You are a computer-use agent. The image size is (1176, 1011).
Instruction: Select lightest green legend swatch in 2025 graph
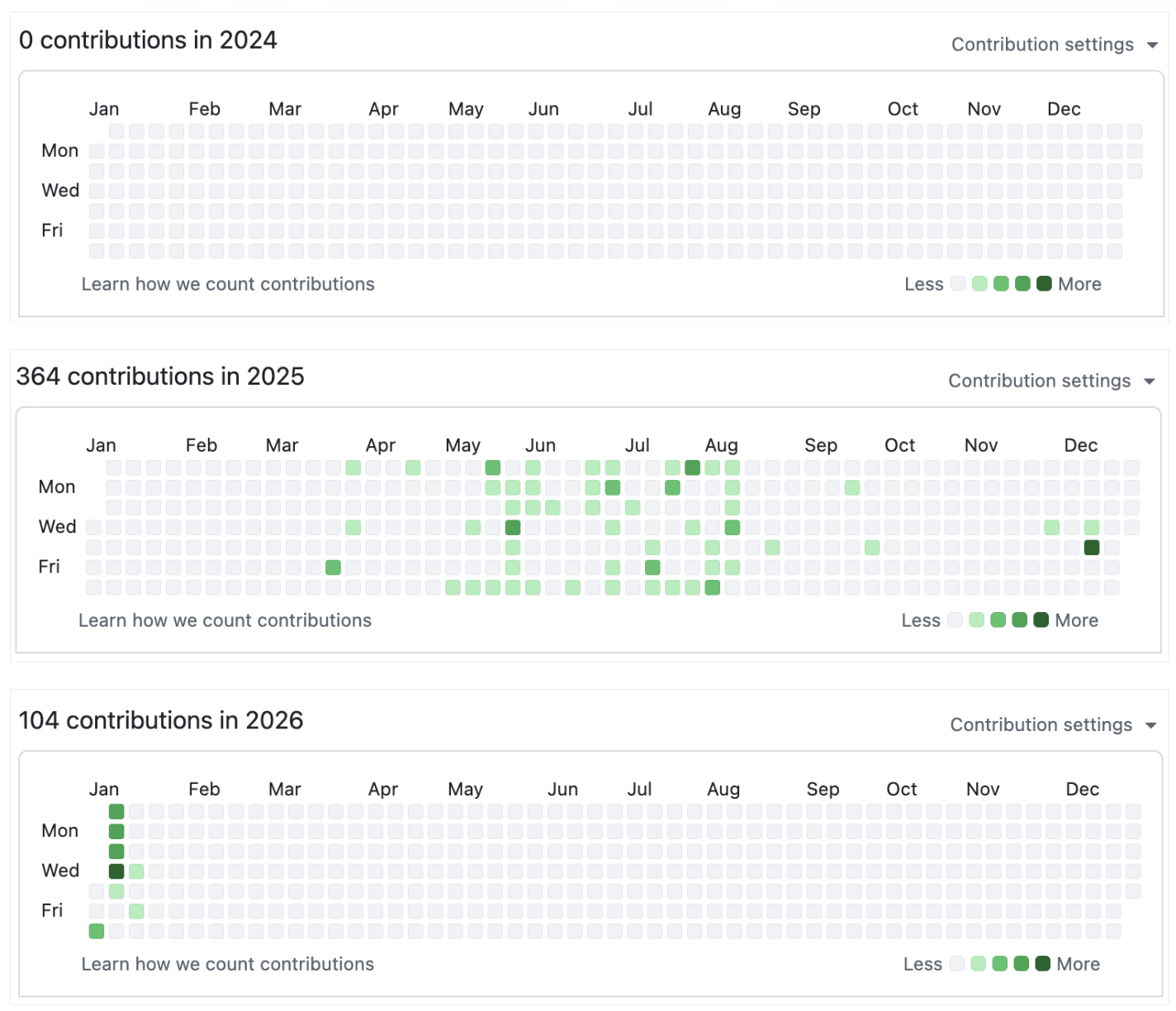point(976,620)
